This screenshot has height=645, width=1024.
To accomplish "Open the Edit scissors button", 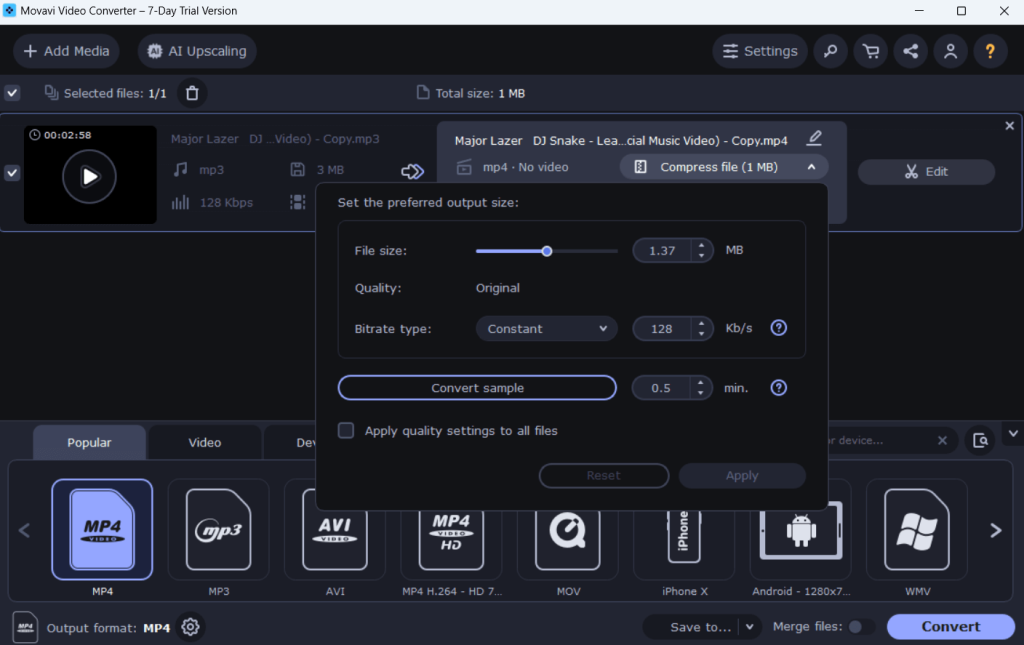I will (926, 172).
